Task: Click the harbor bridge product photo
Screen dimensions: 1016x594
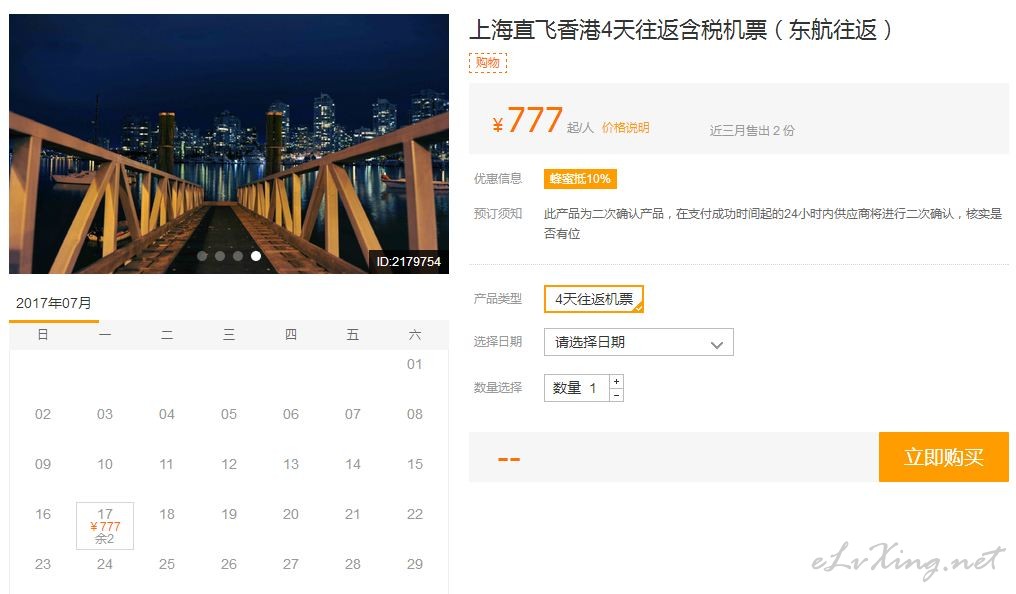Action: [229, 144]
